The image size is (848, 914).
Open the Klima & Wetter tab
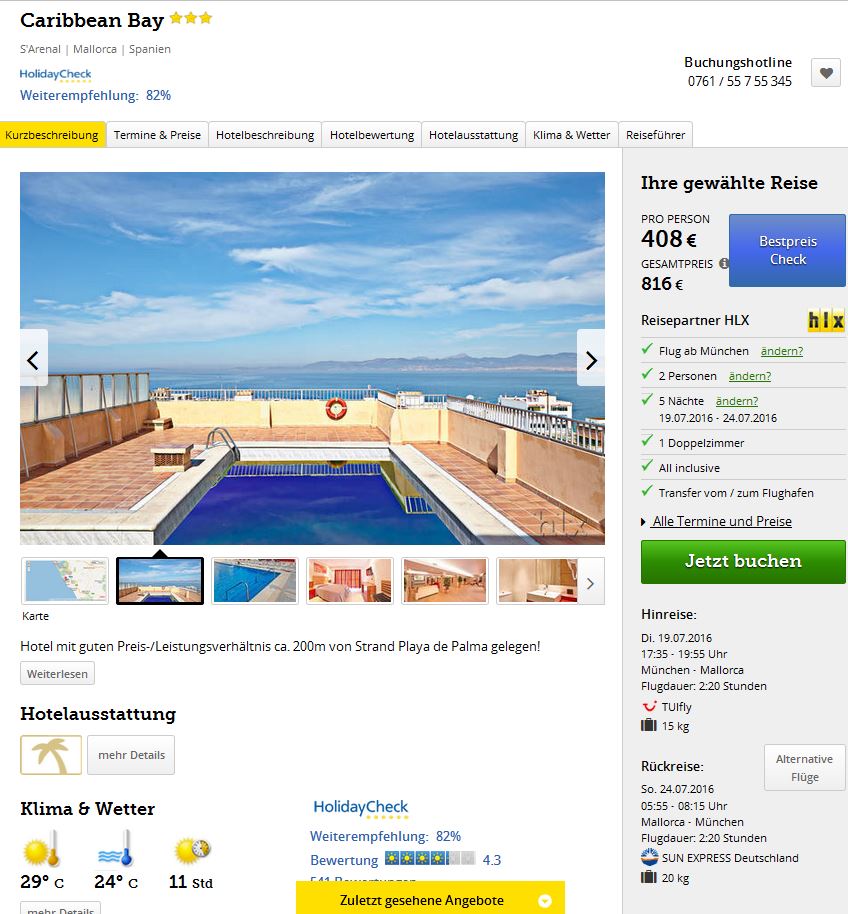click(x=572, y=135)
